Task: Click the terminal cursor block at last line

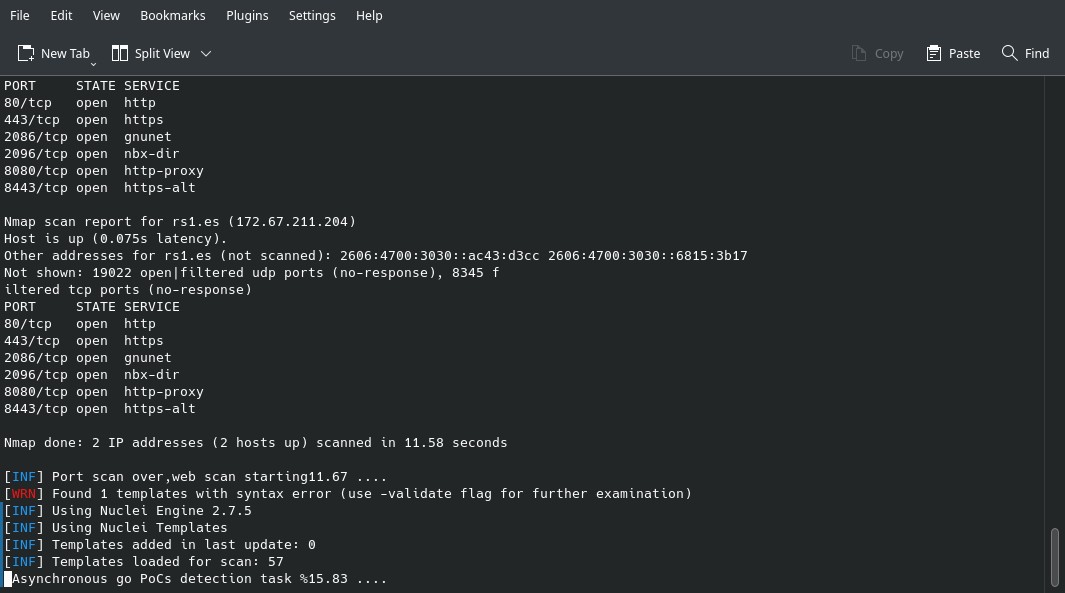Action: [7, 579]
